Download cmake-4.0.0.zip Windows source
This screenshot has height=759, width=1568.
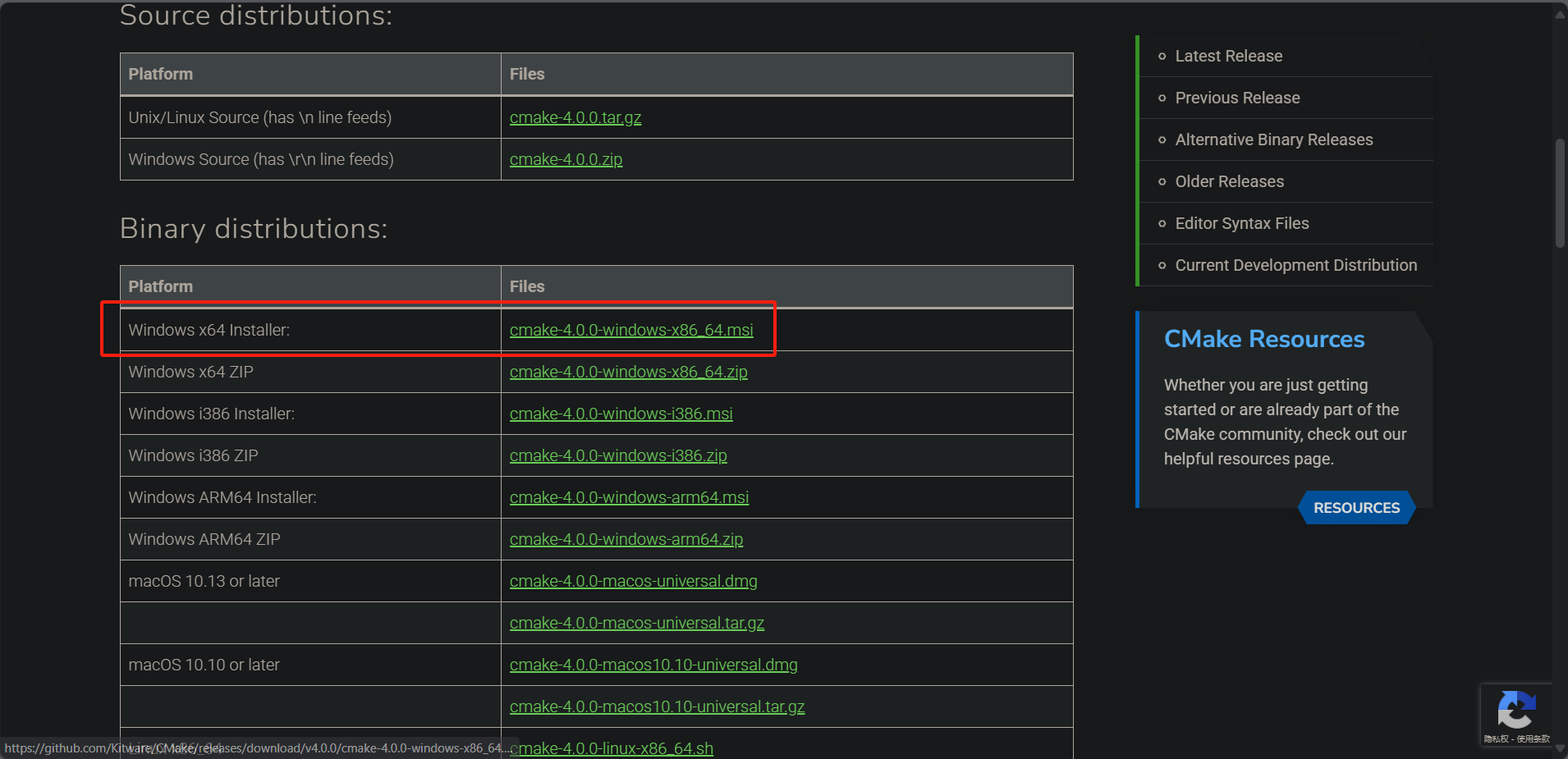click(566, 159)
